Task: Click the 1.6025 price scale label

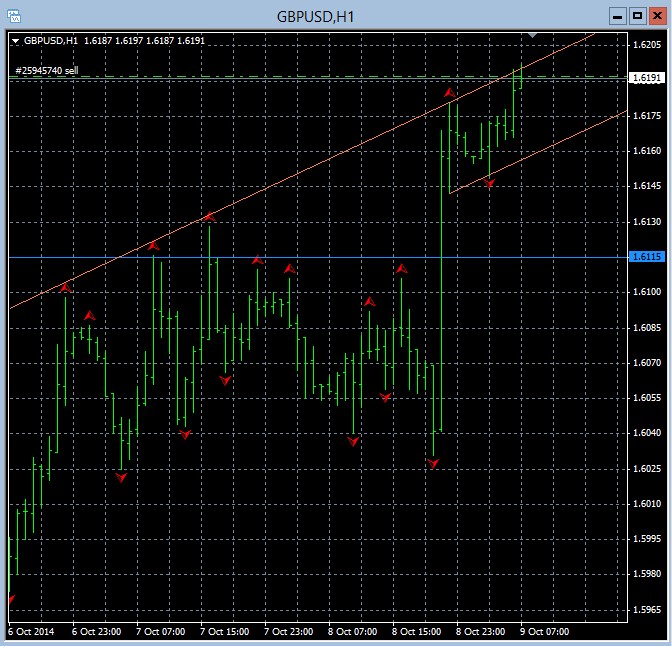Action: 647,469
